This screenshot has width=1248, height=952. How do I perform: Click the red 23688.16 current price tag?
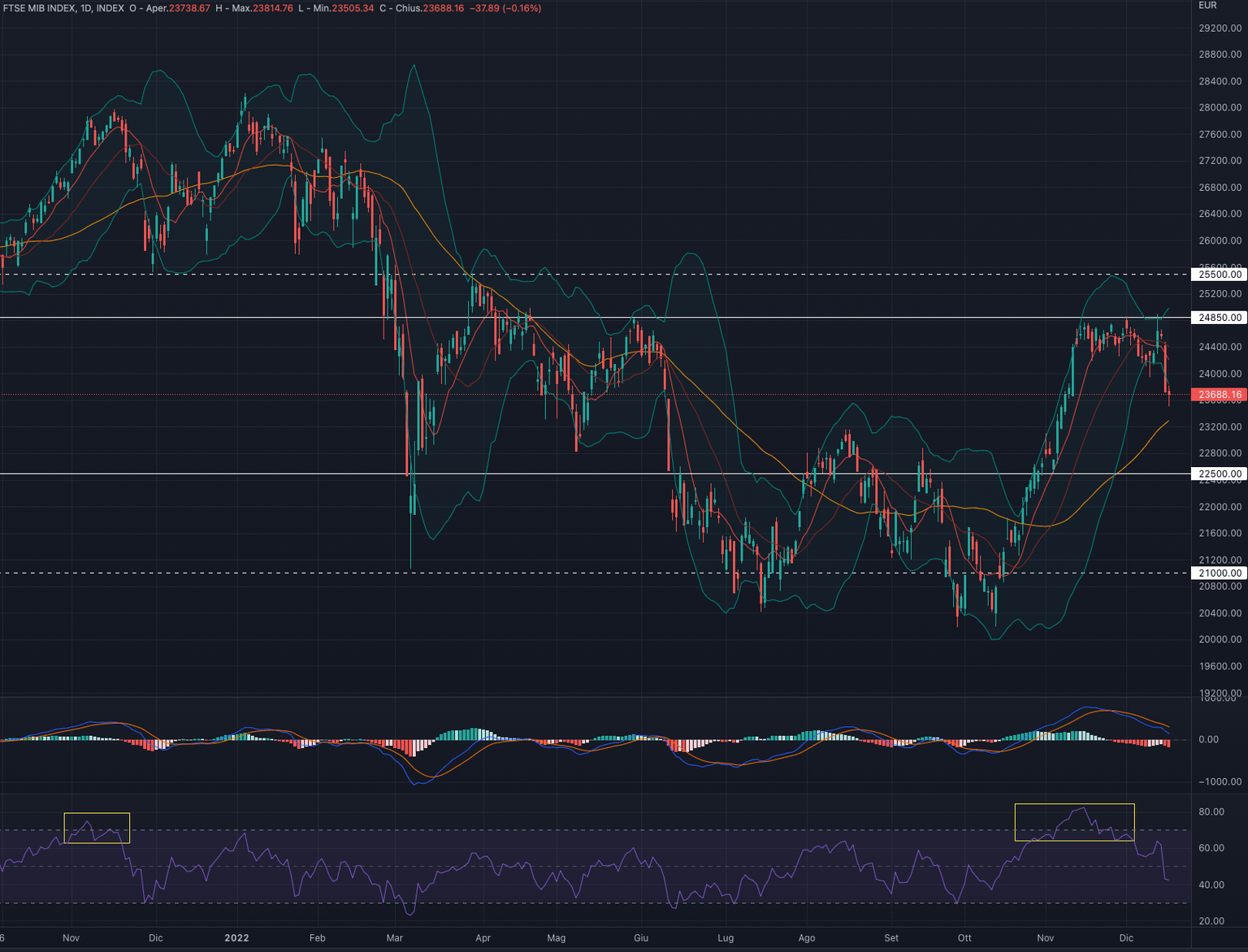click(1219, 395)
